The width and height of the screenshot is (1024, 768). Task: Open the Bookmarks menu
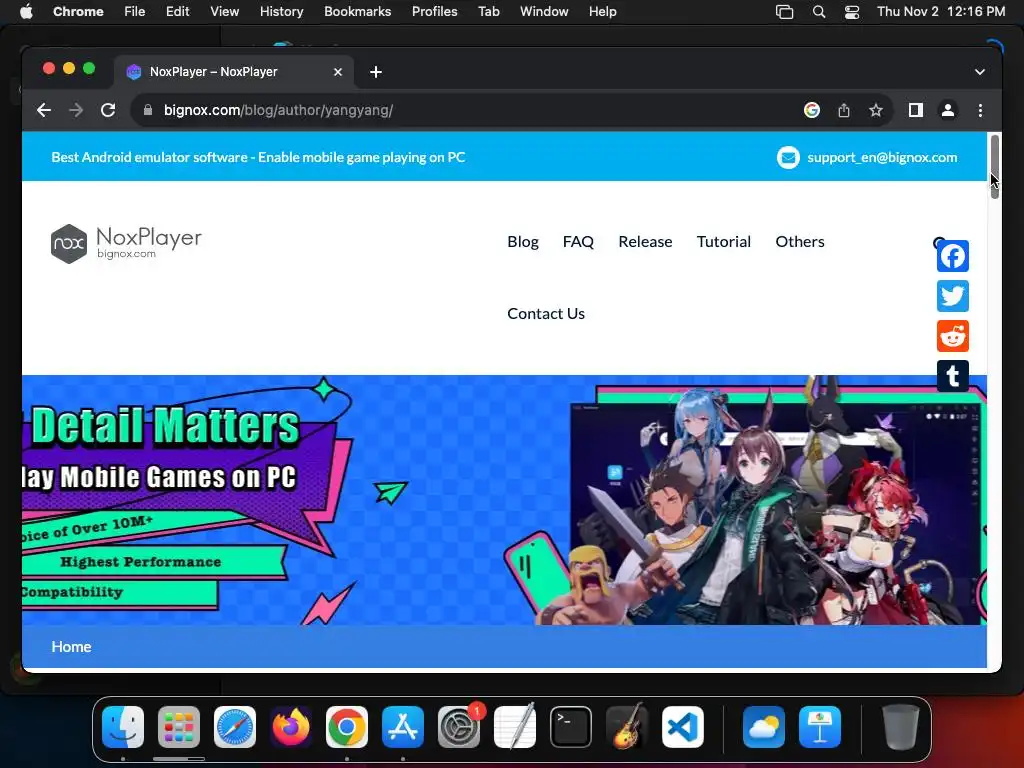358,12
